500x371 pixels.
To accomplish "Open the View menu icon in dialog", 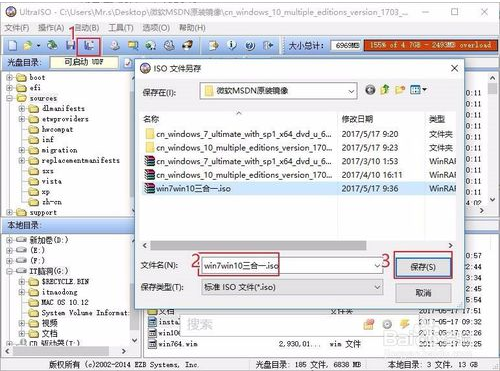I will coord(418,90).
